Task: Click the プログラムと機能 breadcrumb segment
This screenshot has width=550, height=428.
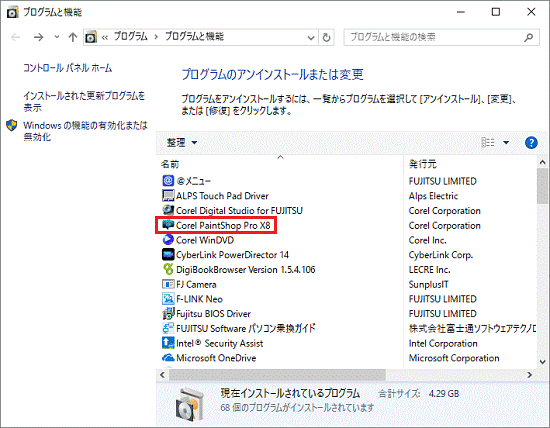Action: pyautogui.click(x=194, y=36)
